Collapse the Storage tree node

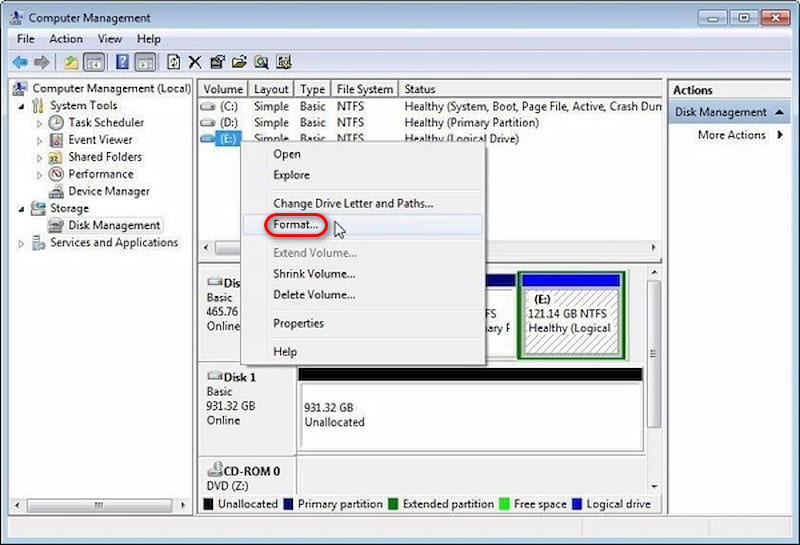21,209
